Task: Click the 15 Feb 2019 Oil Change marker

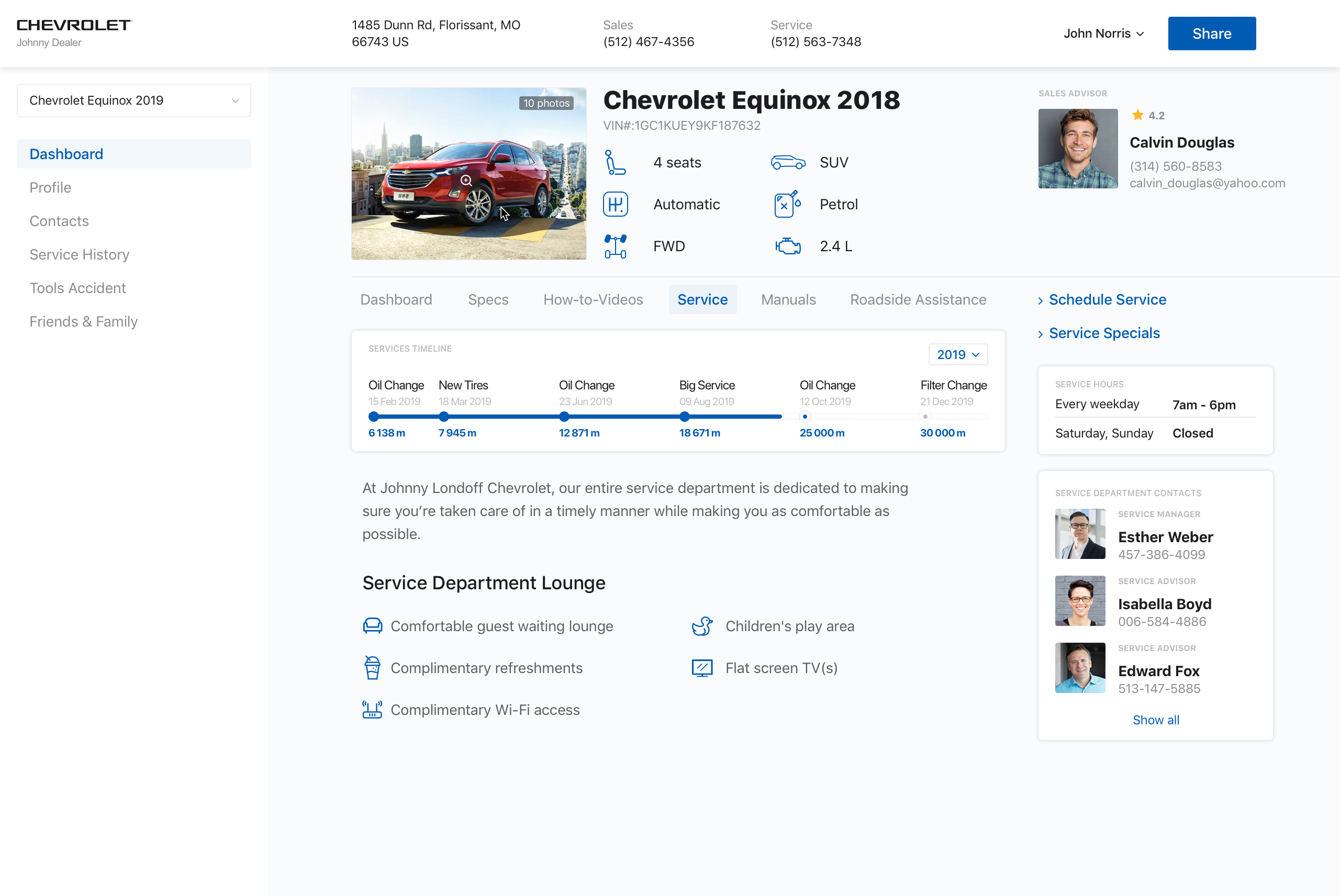Action: (374, 417)
